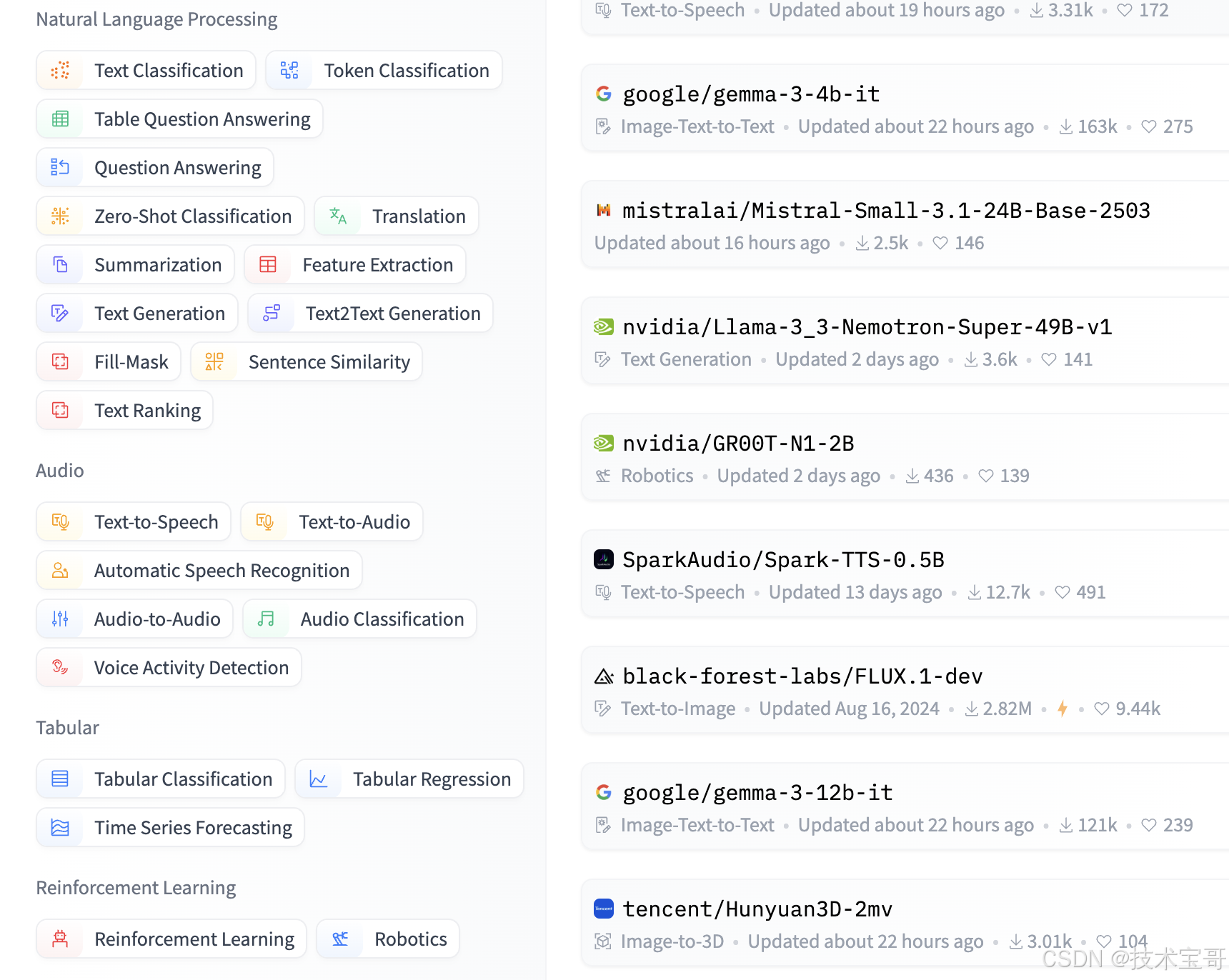
Task: Click the black-forest-labs triangle logo
Action: 604,676
